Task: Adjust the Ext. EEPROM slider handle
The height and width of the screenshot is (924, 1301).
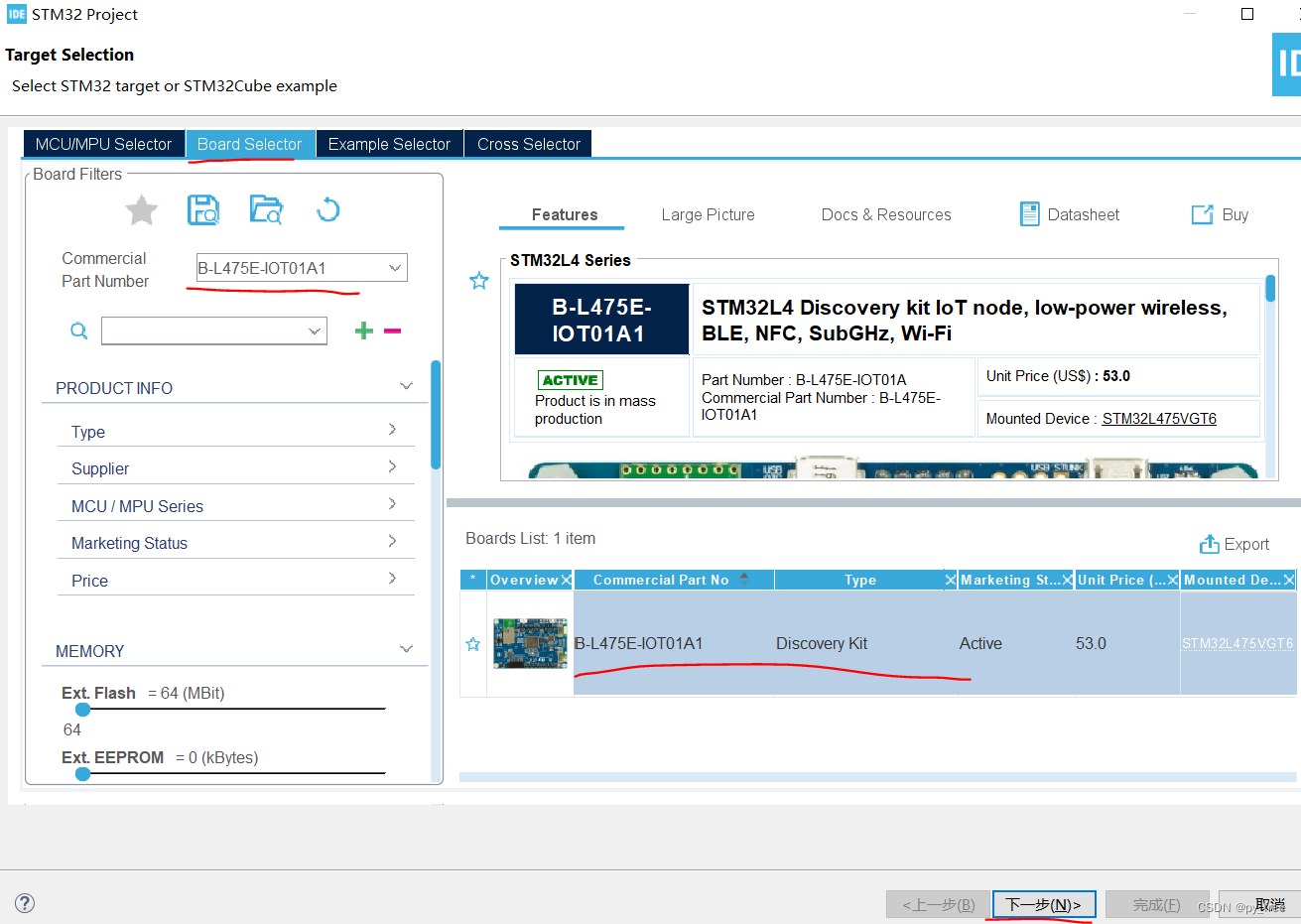Action: click(x=83, y=773)
